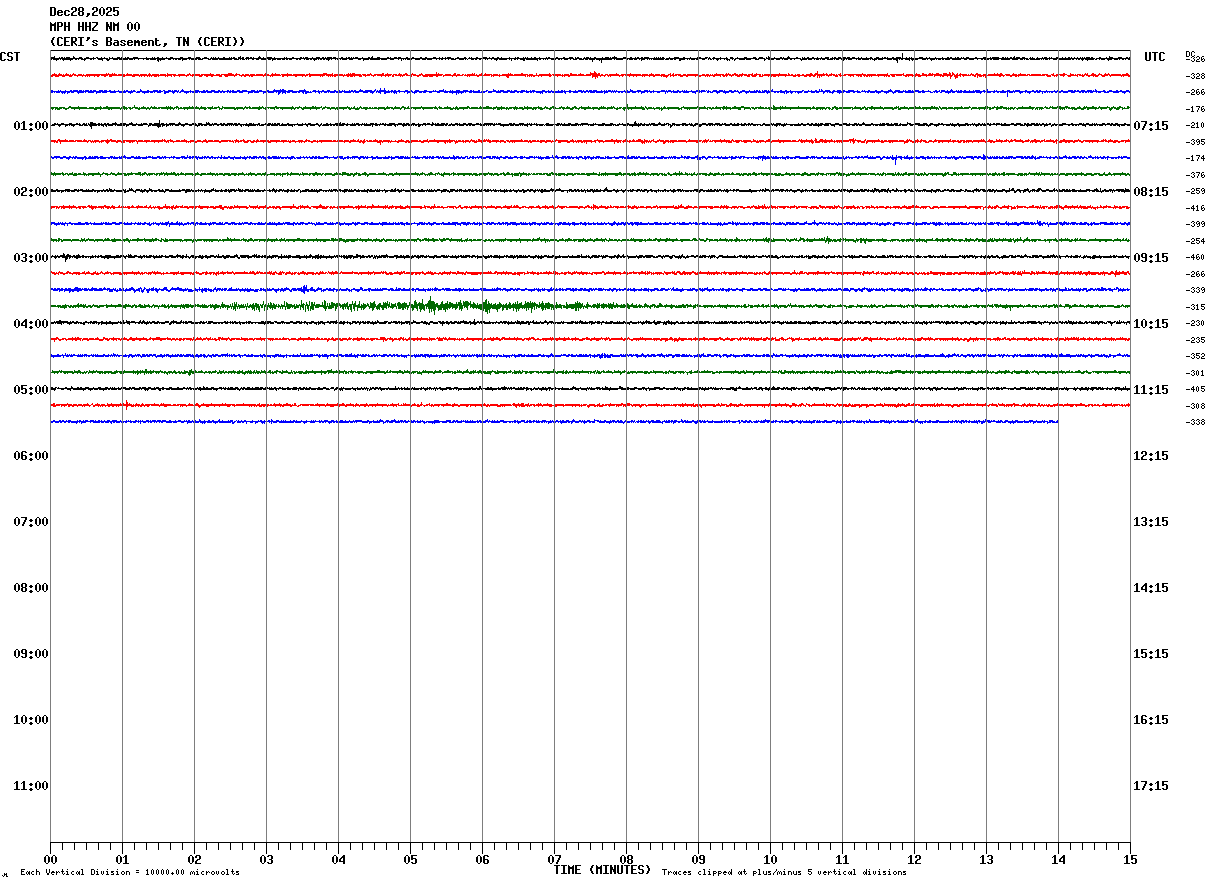Screen dimensions: 1210x886
Task: Click the 05 minute axis tick label
Action: 410,860
